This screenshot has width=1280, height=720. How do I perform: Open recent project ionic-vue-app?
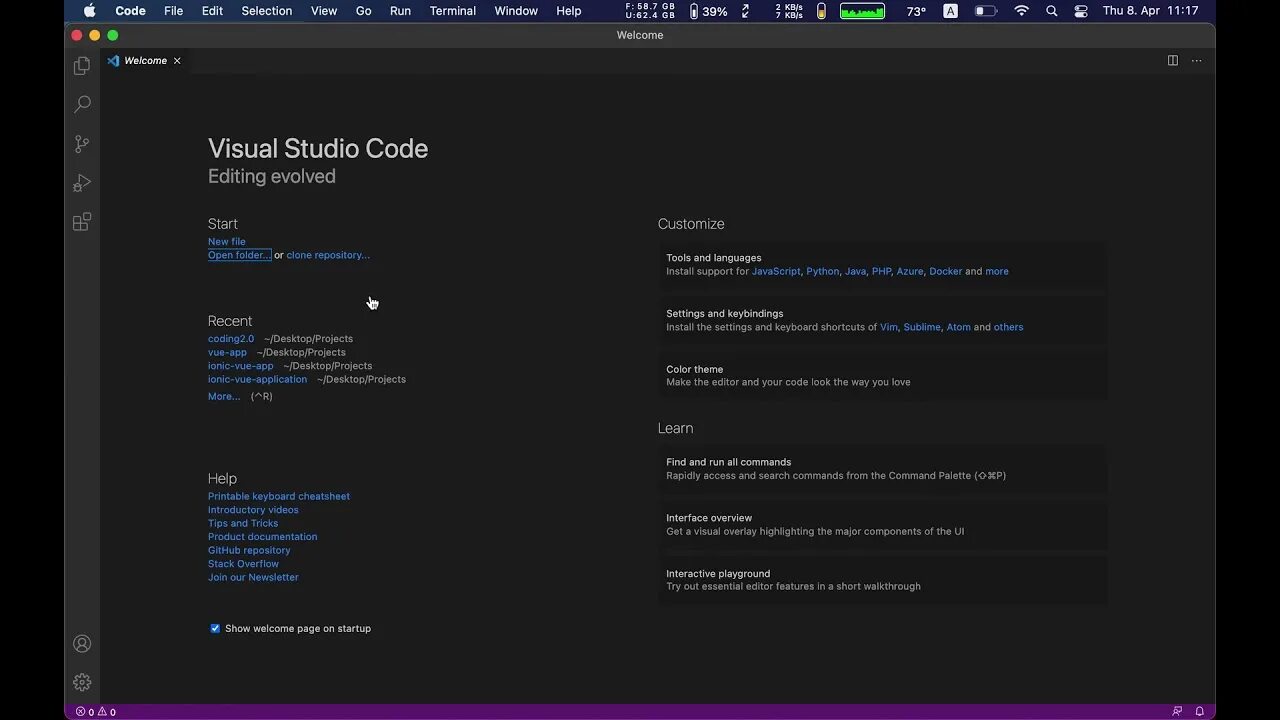(x=240, y=366)
